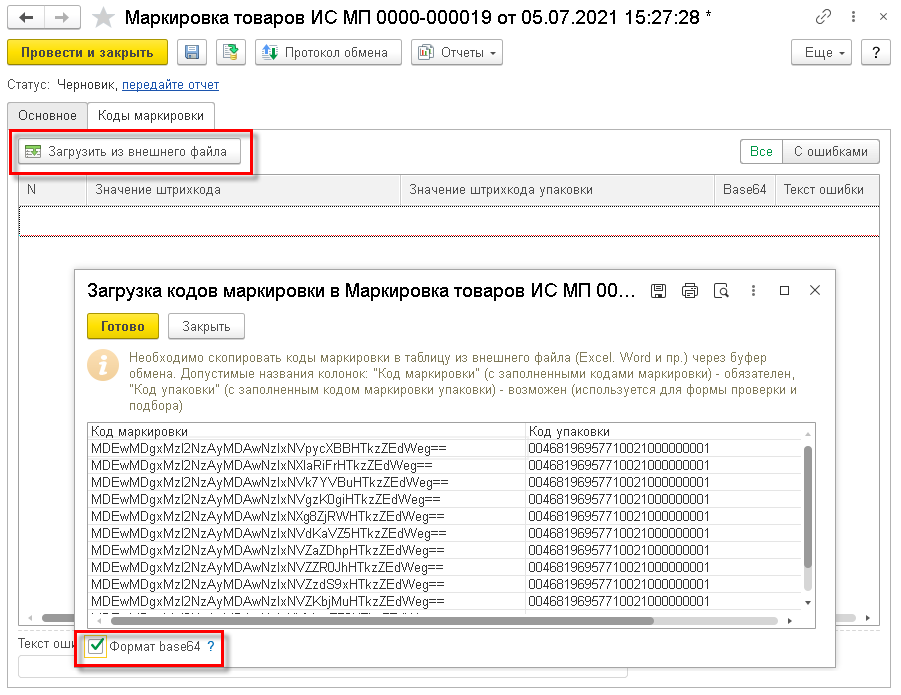Image resolution: width=901 pixels, height=695 pixels.
Task: Click the post document icon button
Action: tap(231, 52)
